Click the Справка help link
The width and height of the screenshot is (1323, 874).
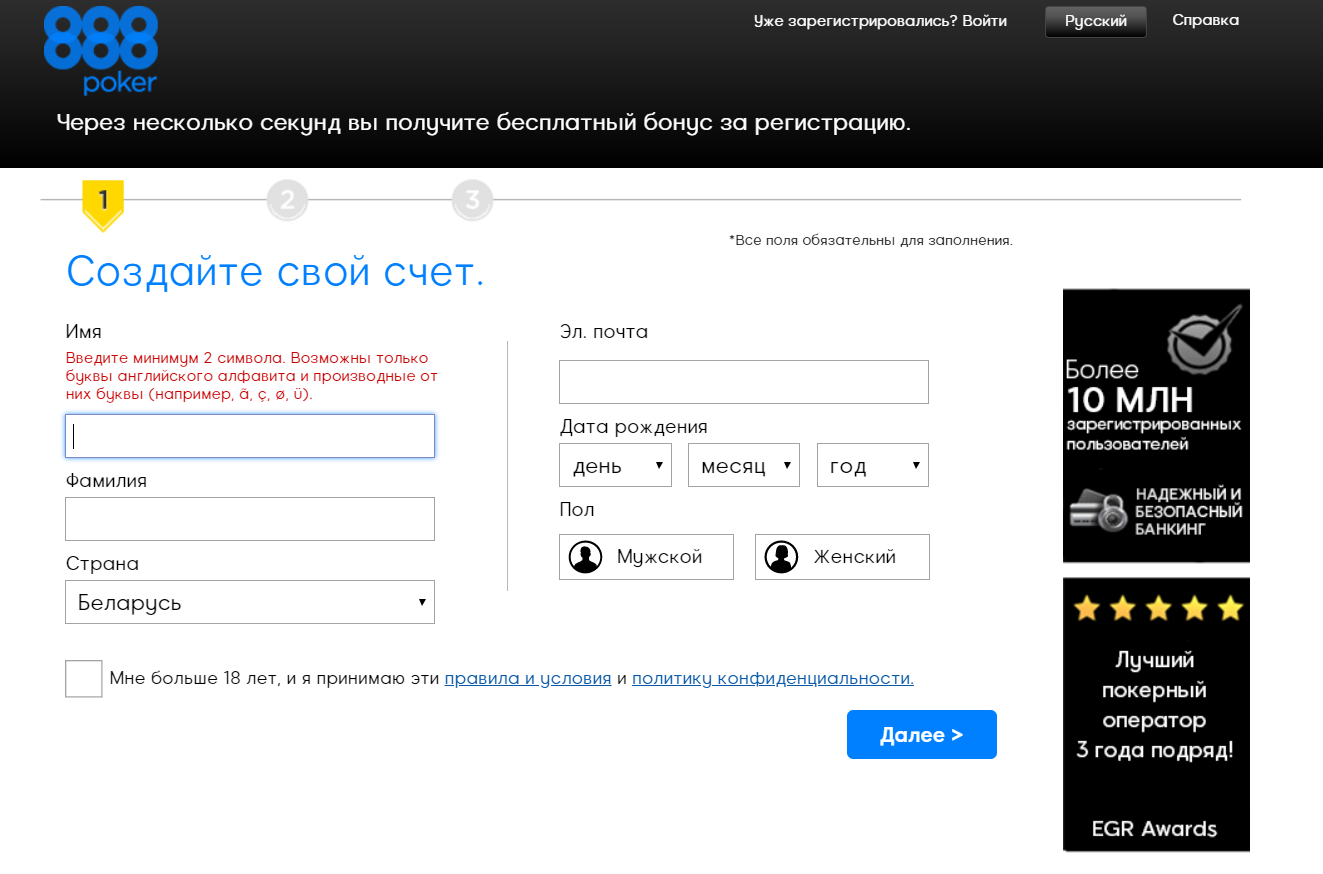(1205, 20)
